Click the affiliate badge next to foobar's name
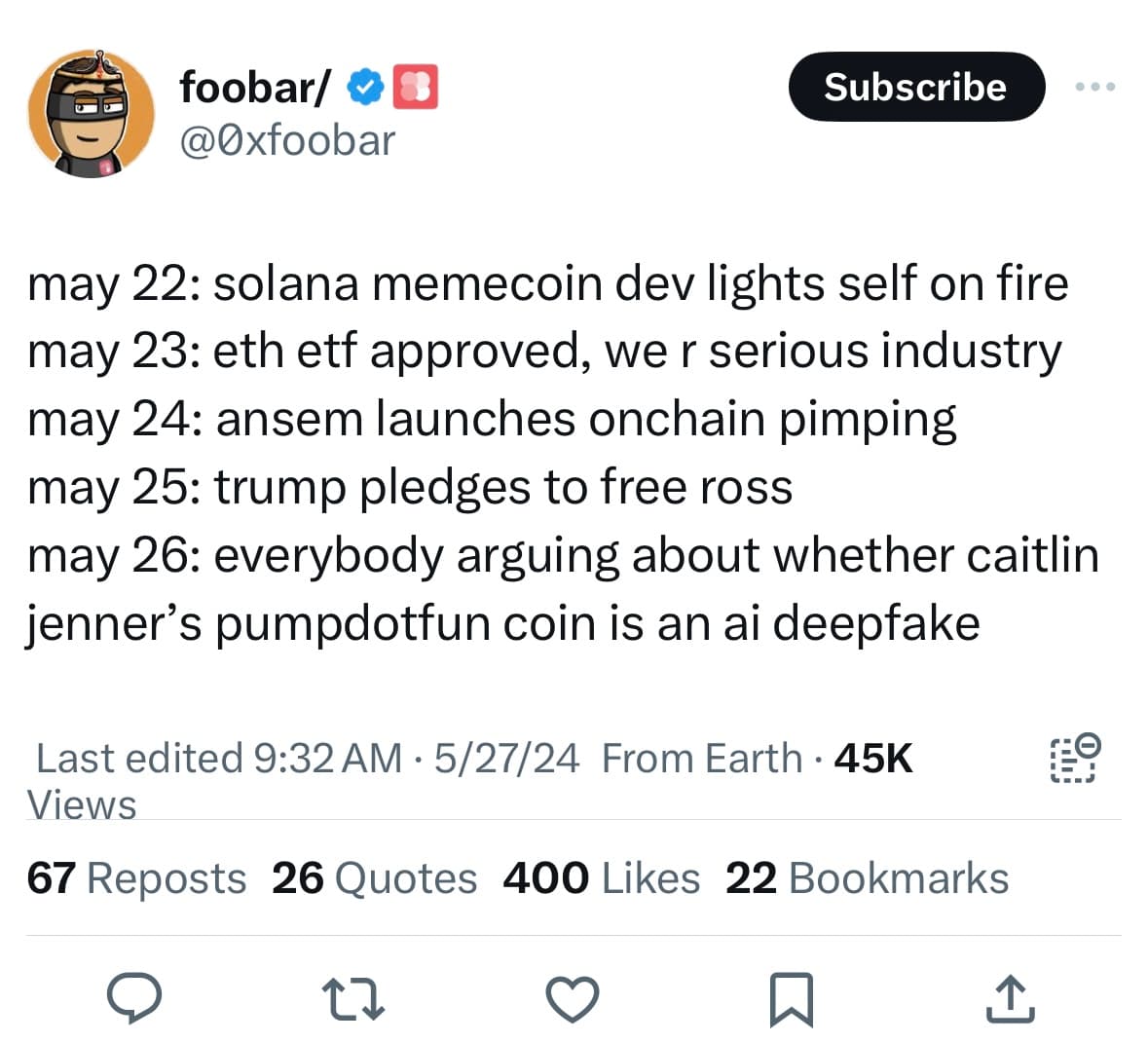Screen dimensions: 1148x1043 pyautogui.click(x=416, y=86)
